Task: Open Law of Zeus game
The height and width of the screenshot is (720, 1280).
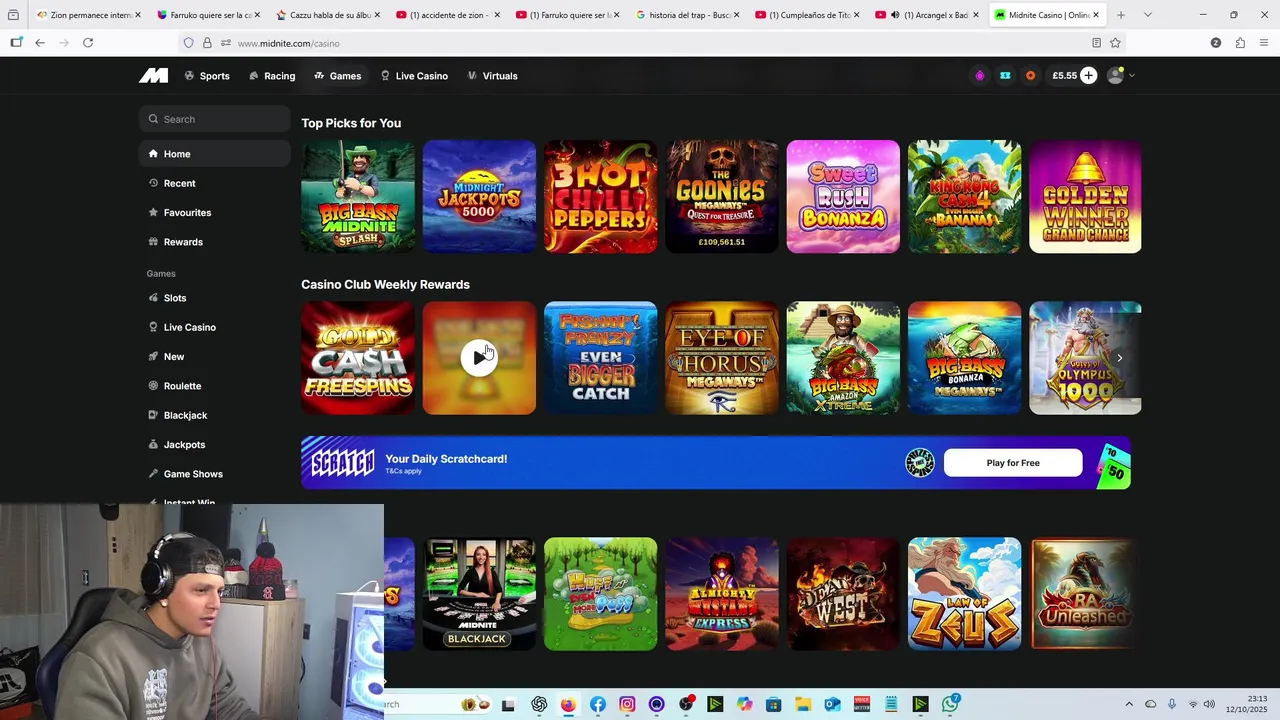Action: click(964, 594)
